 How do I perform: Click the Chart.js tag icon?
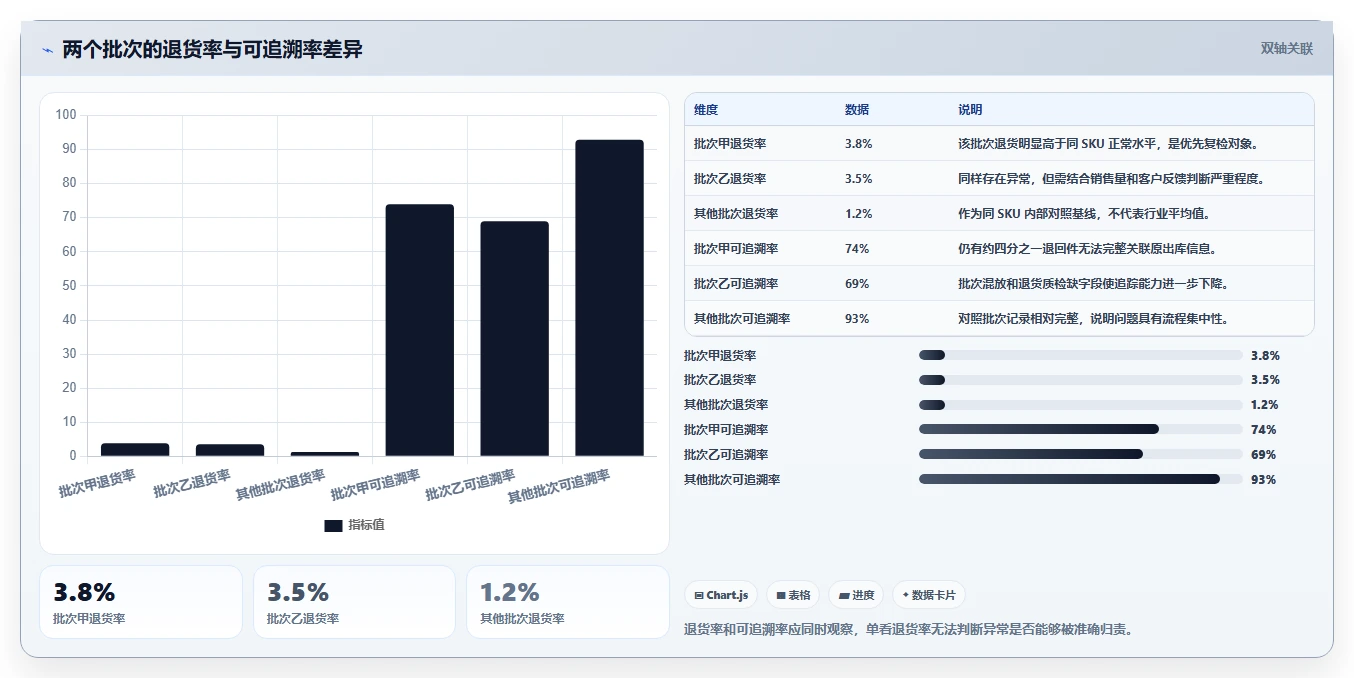698,595
